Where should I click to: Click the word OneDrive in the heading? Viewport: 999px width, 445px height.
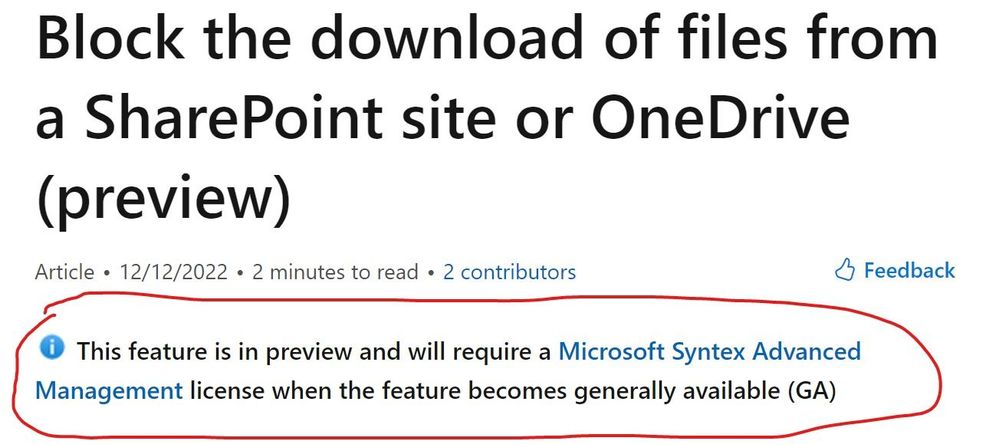[720, 117]
